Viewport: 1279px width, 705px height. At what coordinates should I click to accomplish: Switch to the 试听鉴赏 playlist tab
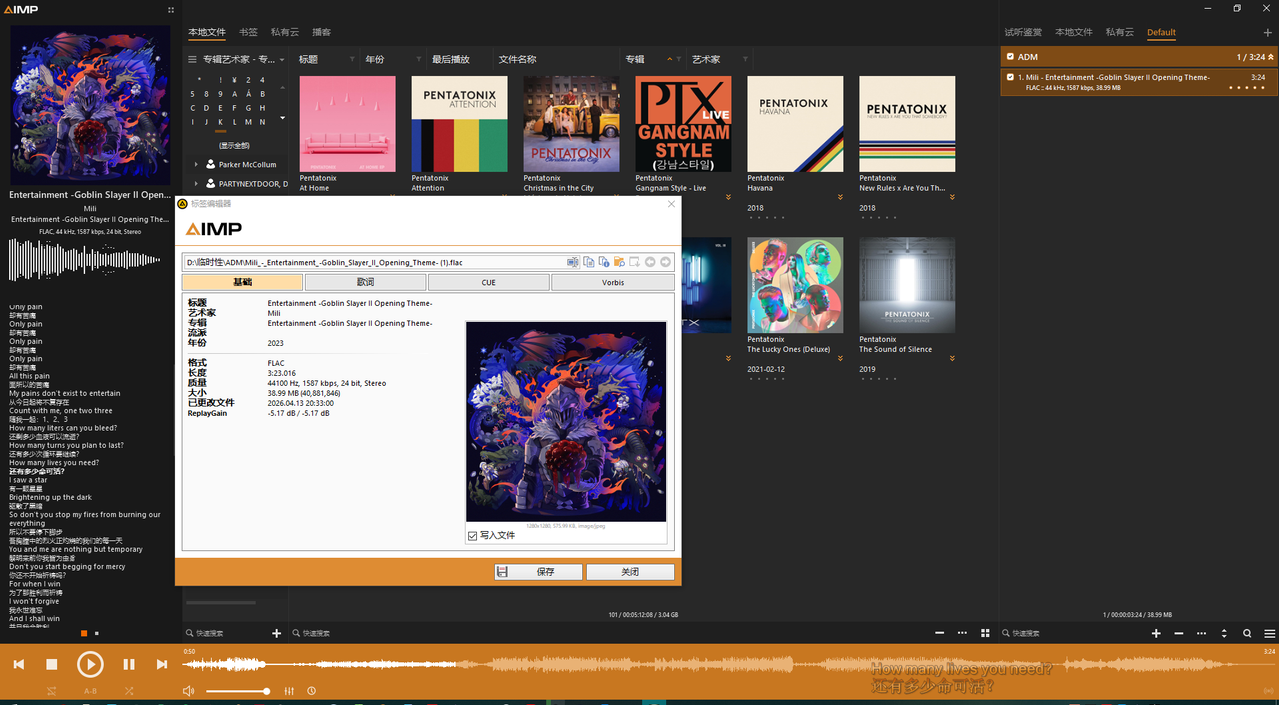1023,32
